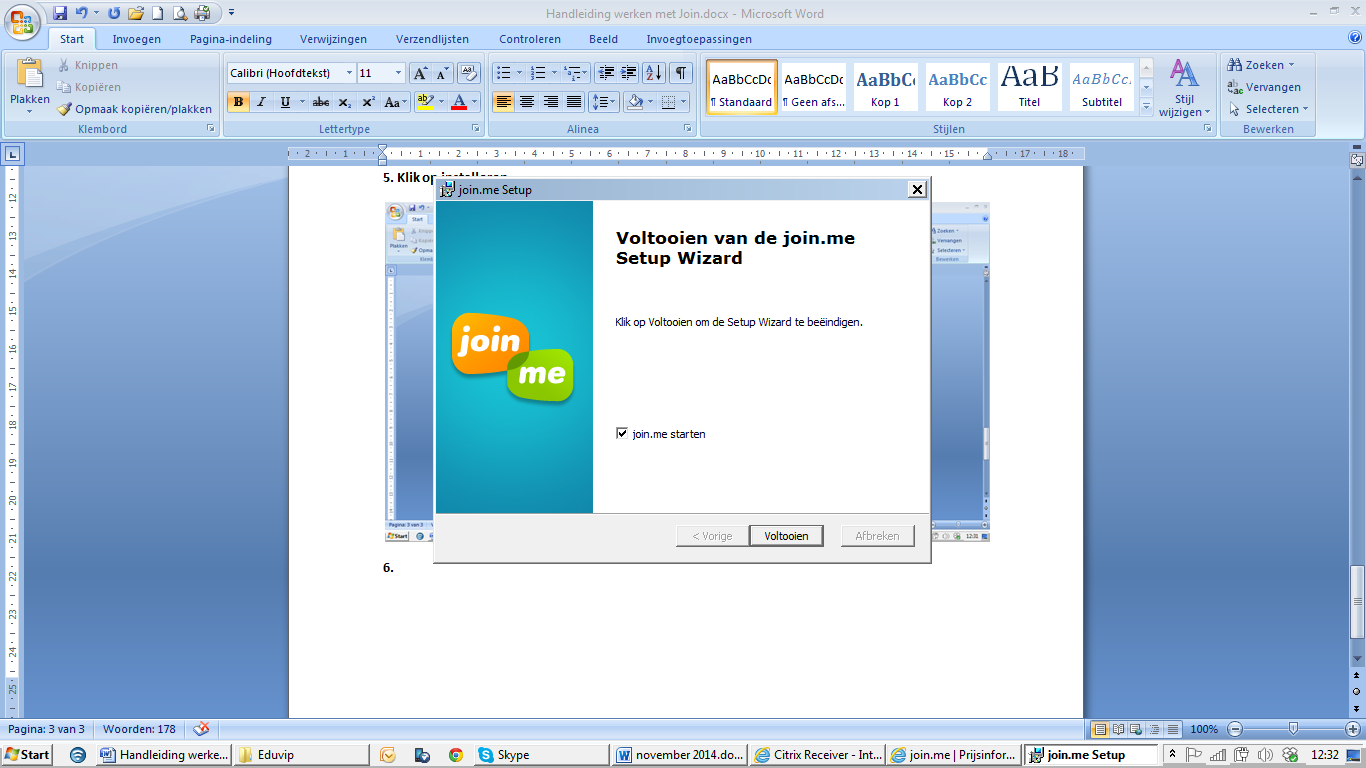
Task: Apply superscript formatting
Action: point(368,102)
